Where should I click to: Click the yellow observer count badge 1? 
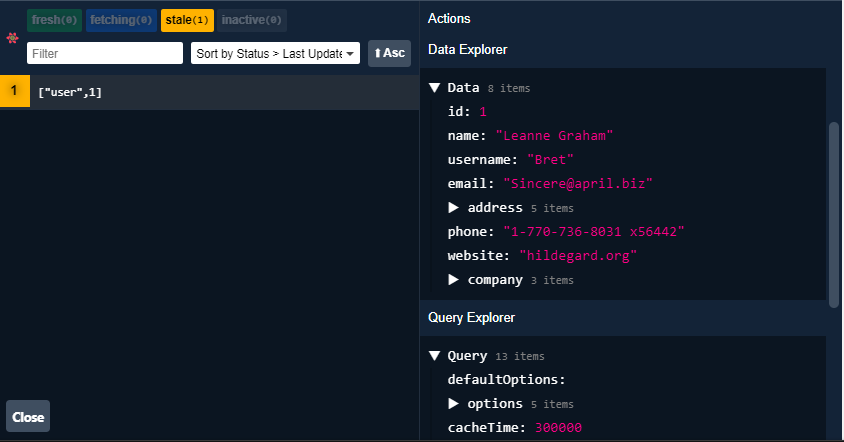pyautogui.click(x=15, y=91)
